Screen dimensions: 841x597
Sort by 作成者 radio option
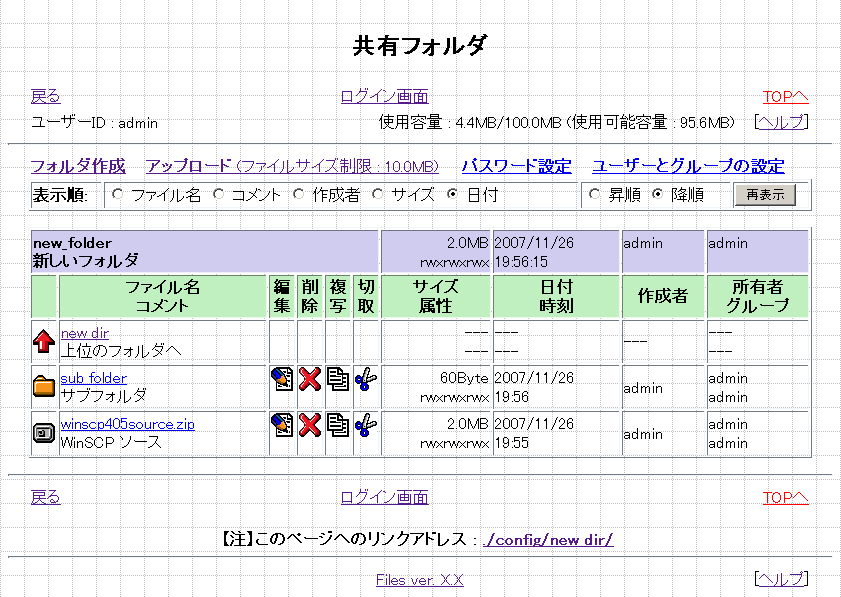click(298, 194)
